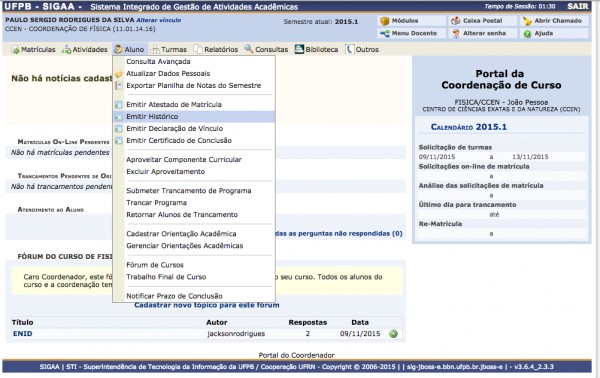Click Cadastrar novo tópico para este fórum
The image size is (600, 378).
click(207, 305)
